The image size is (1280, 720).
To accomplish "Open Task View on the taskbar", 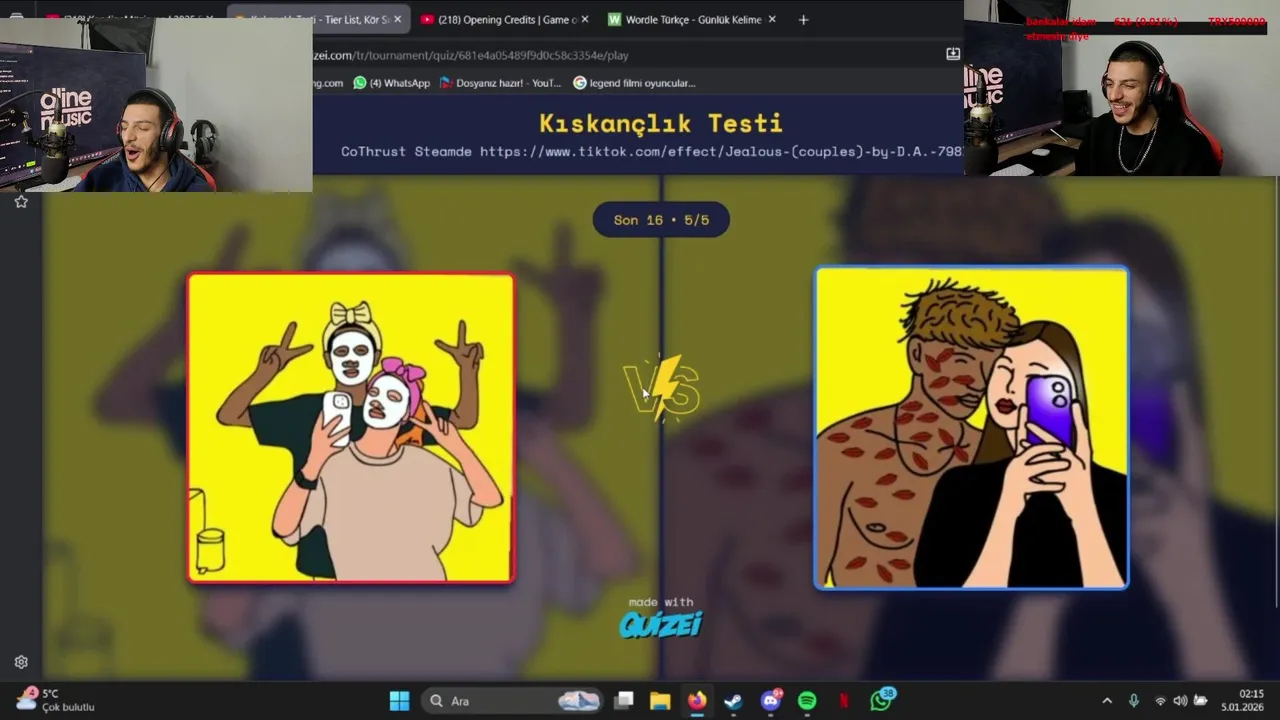I will [x=624, y=701].
